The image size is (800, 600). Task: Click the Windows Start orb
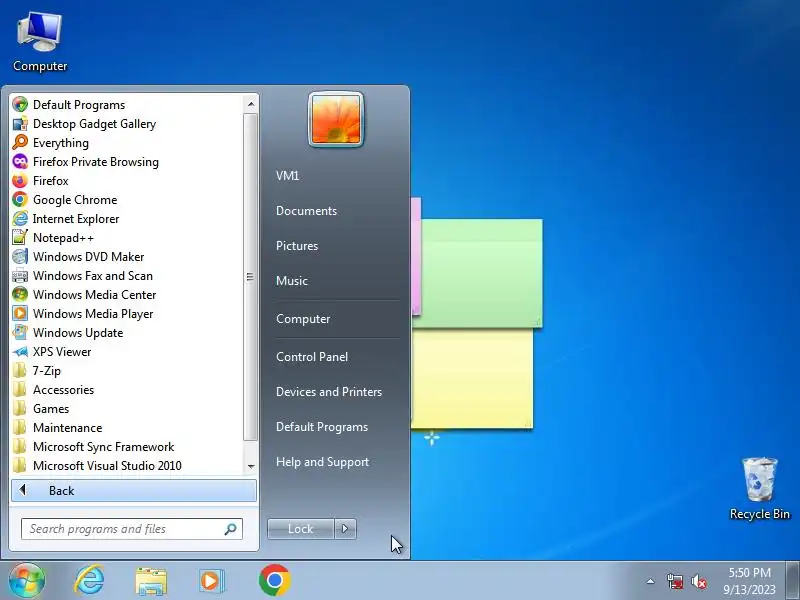(x=27, y=580)
